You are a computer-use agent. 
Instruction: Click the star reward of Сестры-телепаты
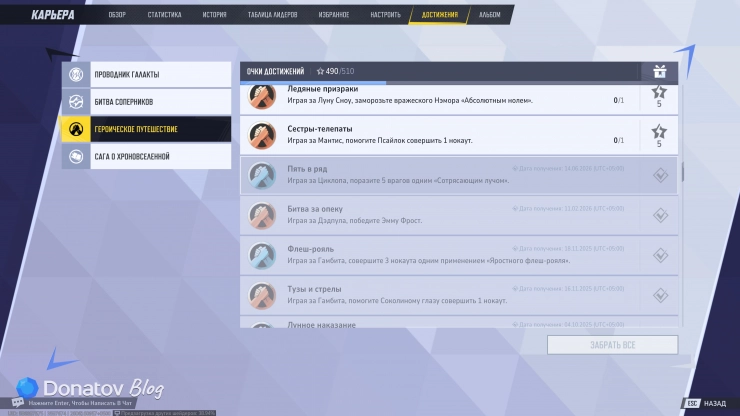[659, 136]
